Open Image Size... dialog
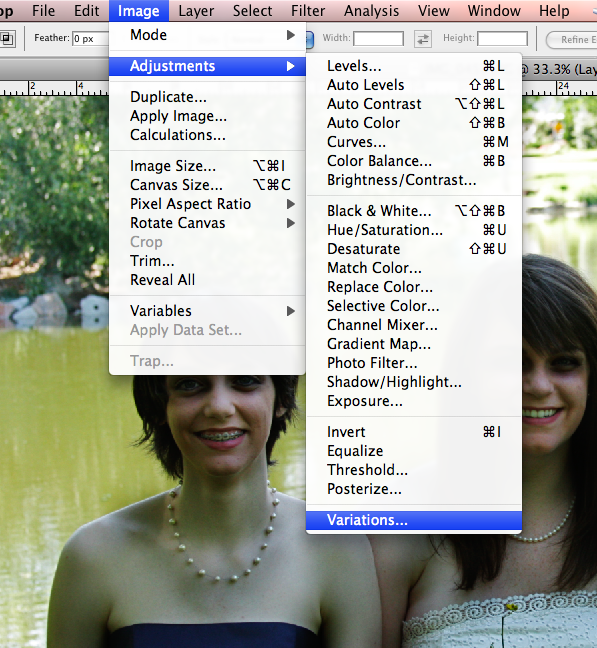This screenshot has width=597, height=648. coord(207,166)
